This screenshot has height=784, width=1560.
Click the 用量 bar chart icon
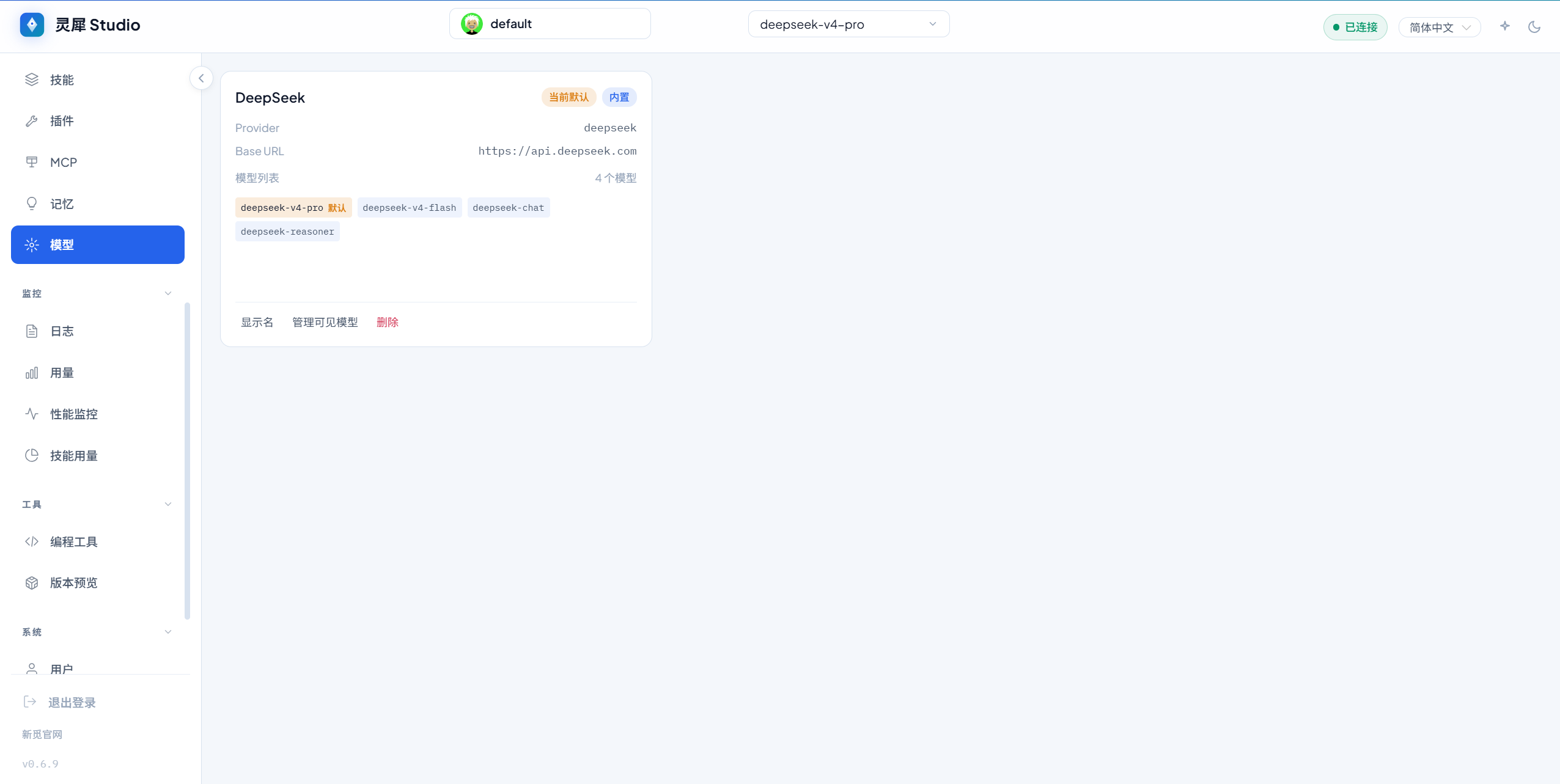coord(32,373)
